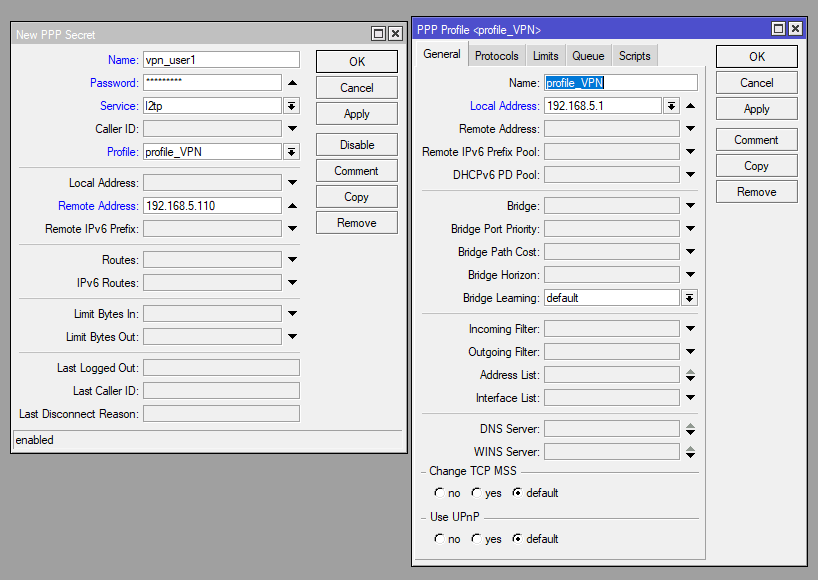818x580 pixels.
Task: Click OK in New PPP Secret window
Action: click(x=356, y=62)
